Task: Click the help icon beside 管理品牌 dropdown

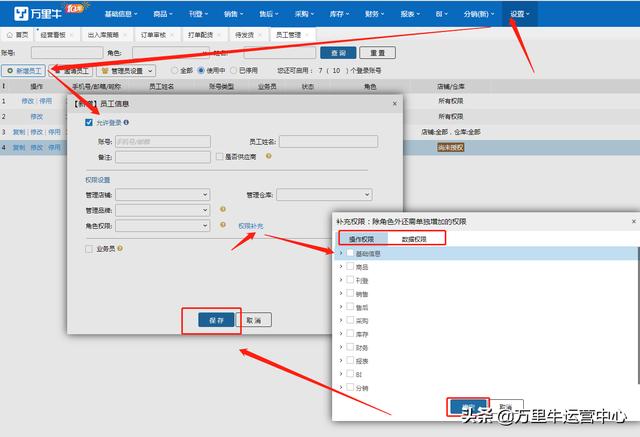Action: [223, 209]
